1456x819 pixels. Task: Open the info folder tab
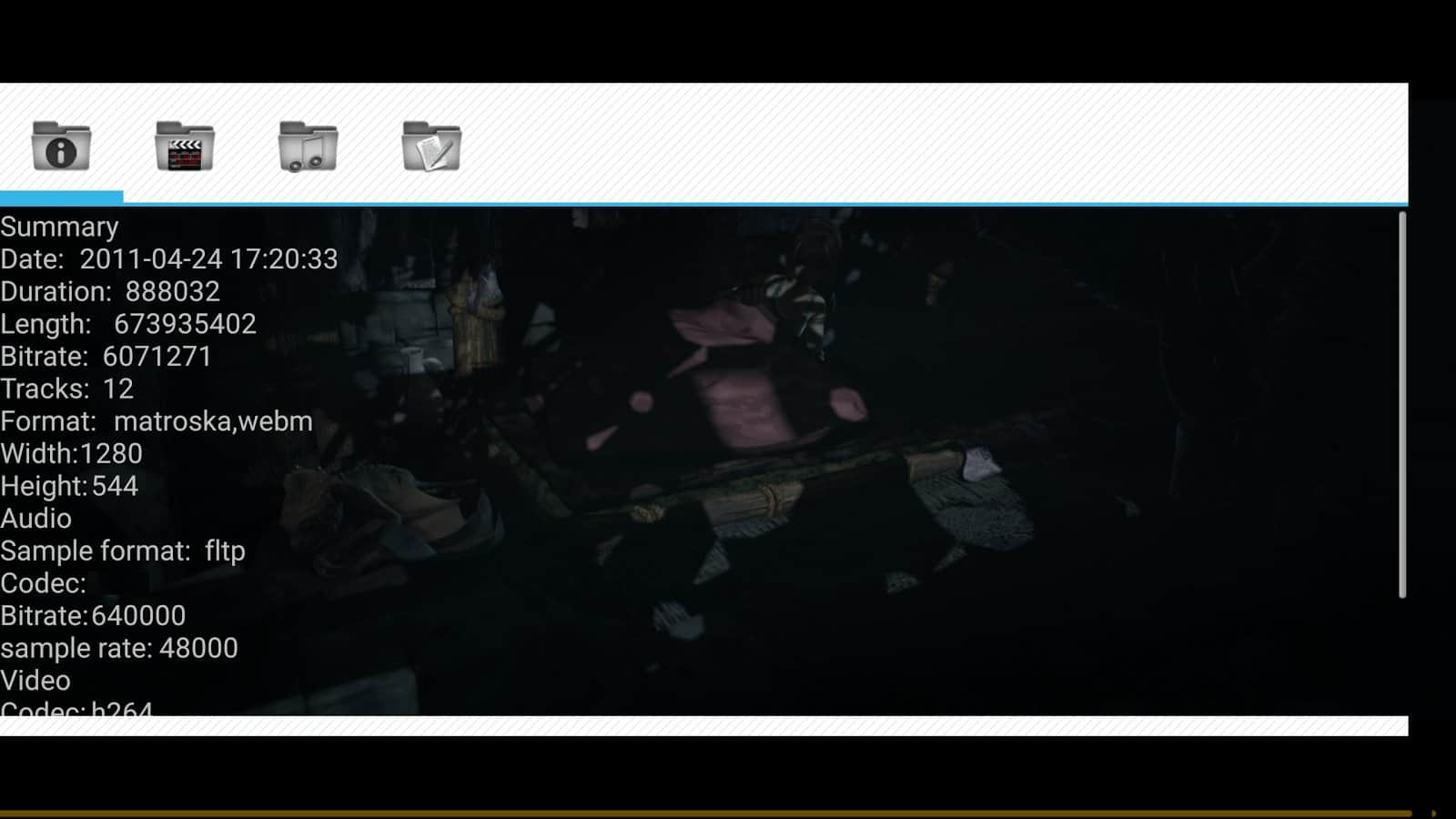point(61,146)
